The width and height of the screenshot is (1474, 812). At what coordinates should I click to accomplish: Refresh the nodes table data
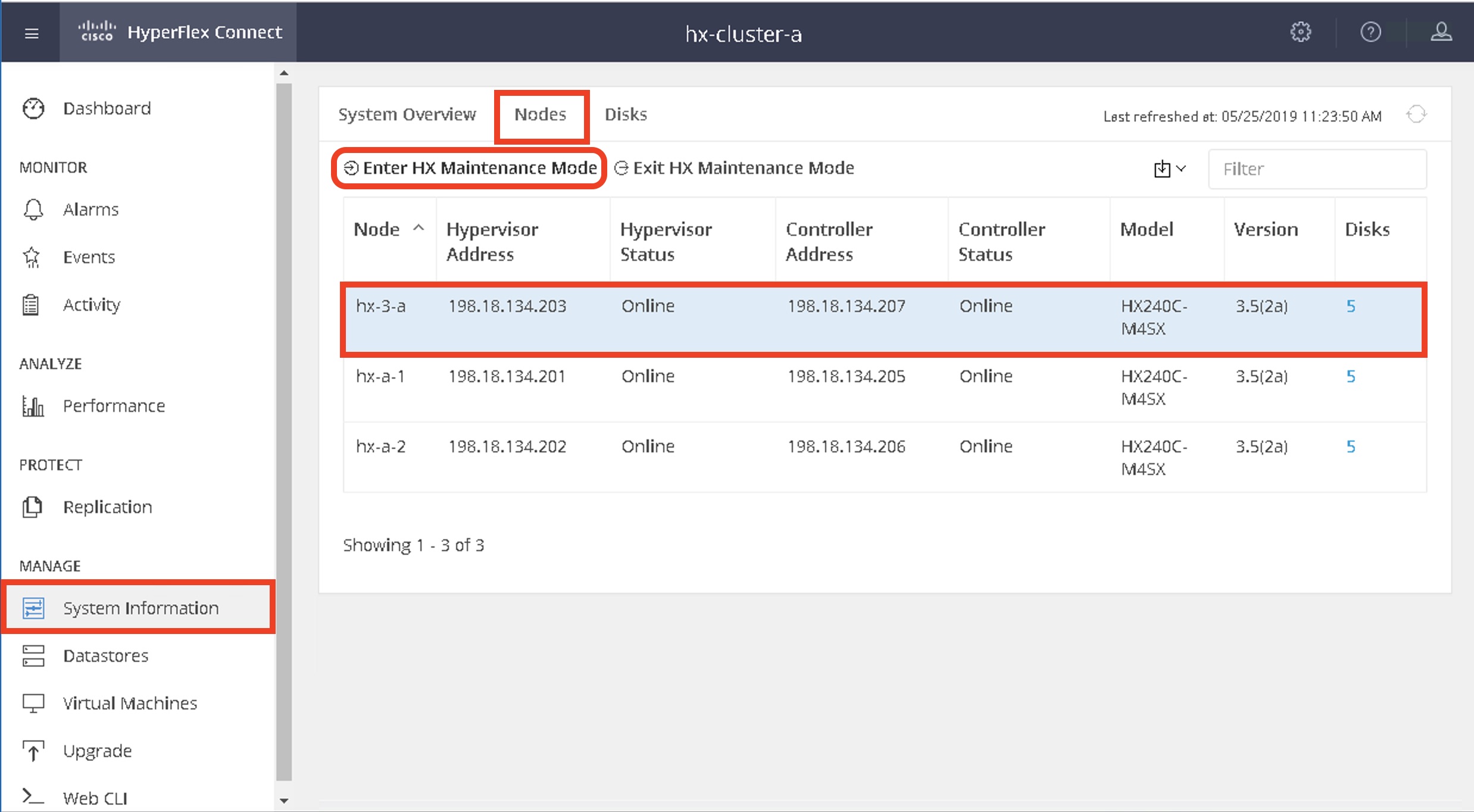click(1416, 114)
